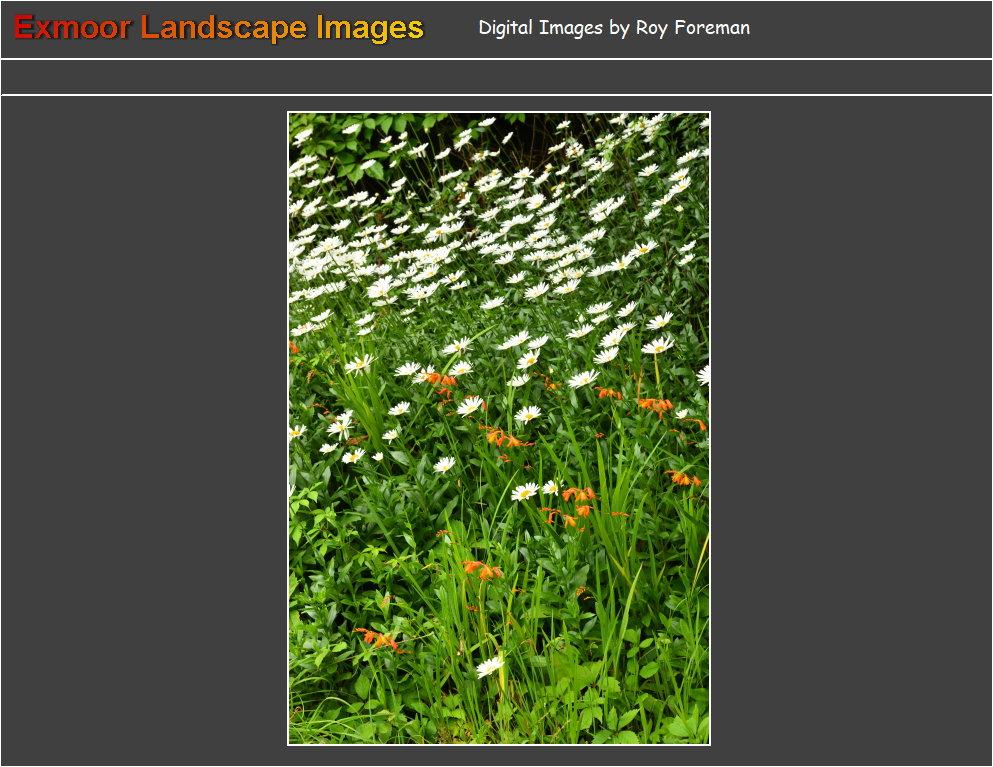Click the white divider line under the header
Image resolution: width=993 pixels, height=767 pixels.
496,59
